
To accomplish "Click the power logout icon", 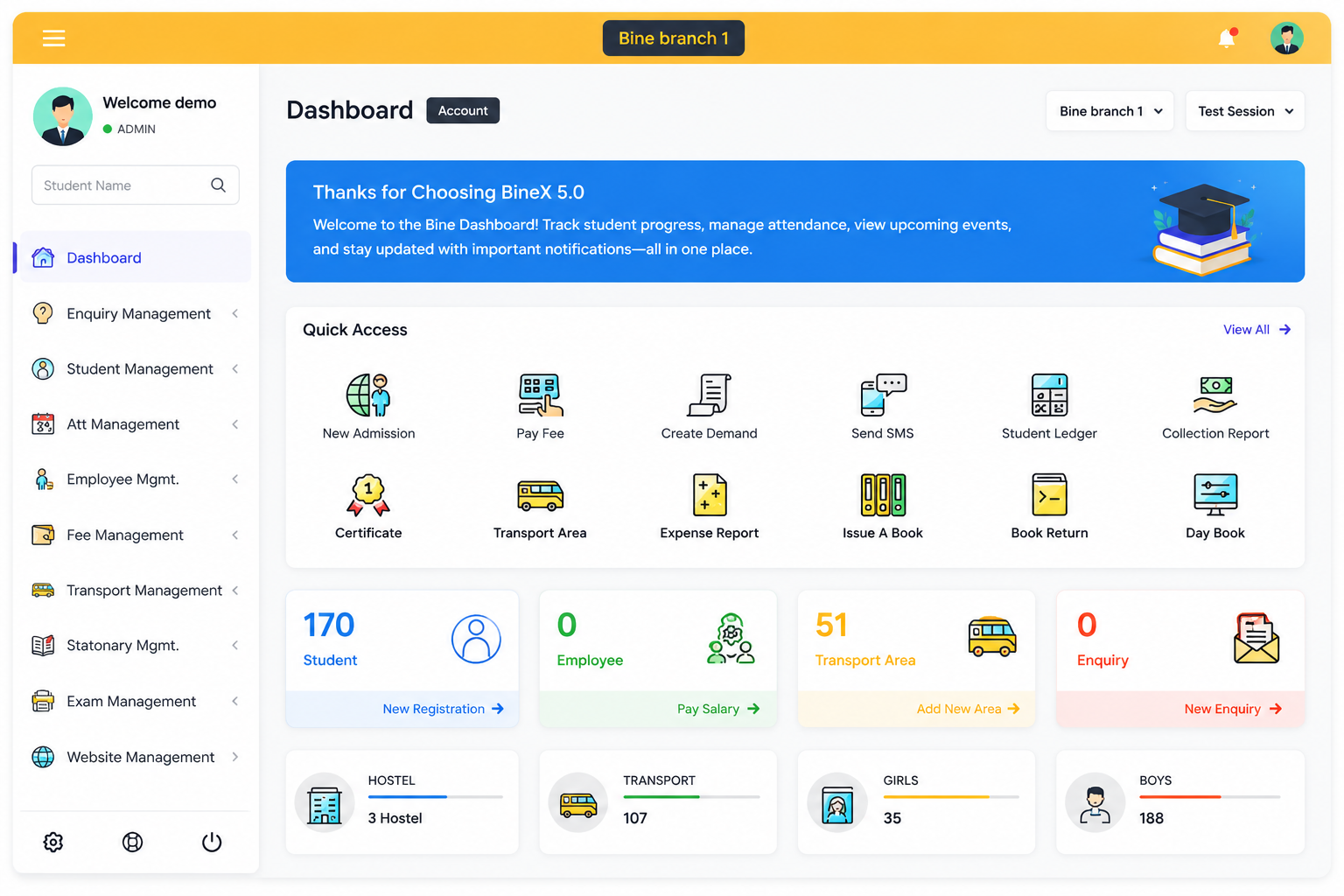I will [x=212, y=842].
